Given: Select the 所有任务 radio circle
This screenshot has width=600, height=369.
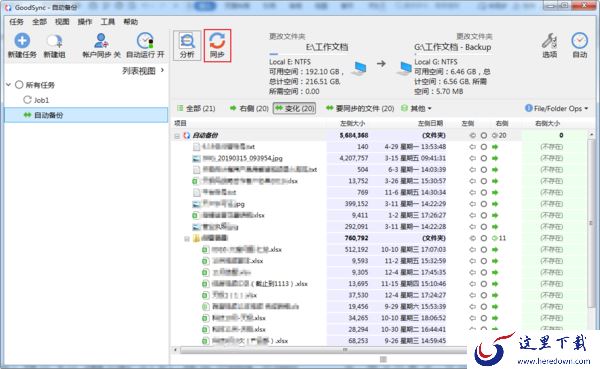Looking at the screenshot, I should 19,85.
